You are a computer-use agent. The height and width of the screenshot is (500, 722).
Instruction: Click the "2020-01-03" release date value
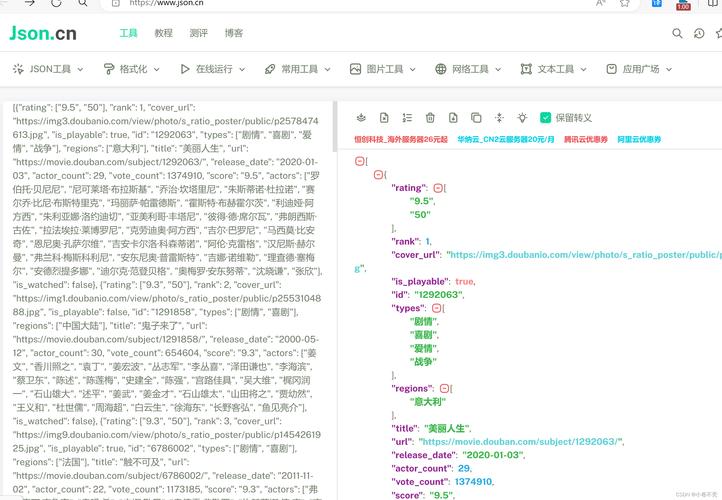click(493, 455)
